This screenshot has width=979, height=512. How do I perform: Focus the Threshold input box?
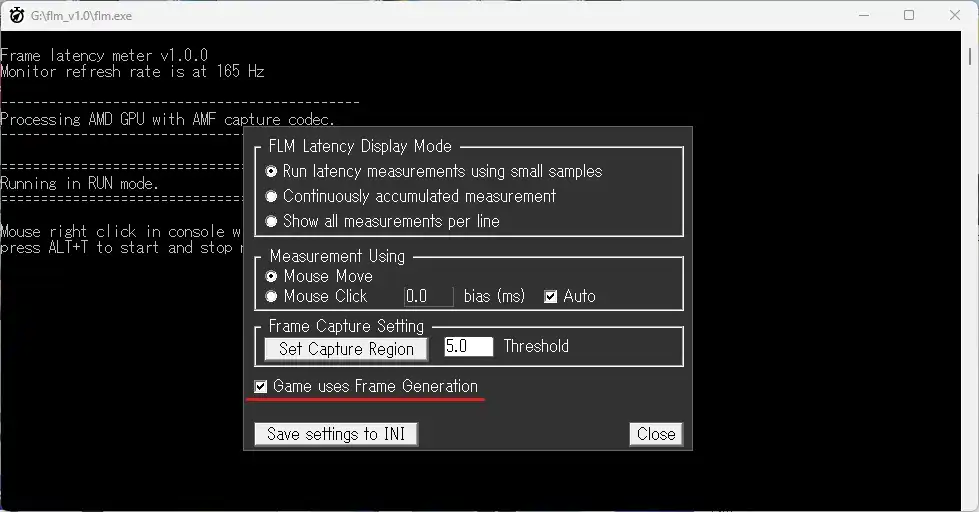[468, 347]
